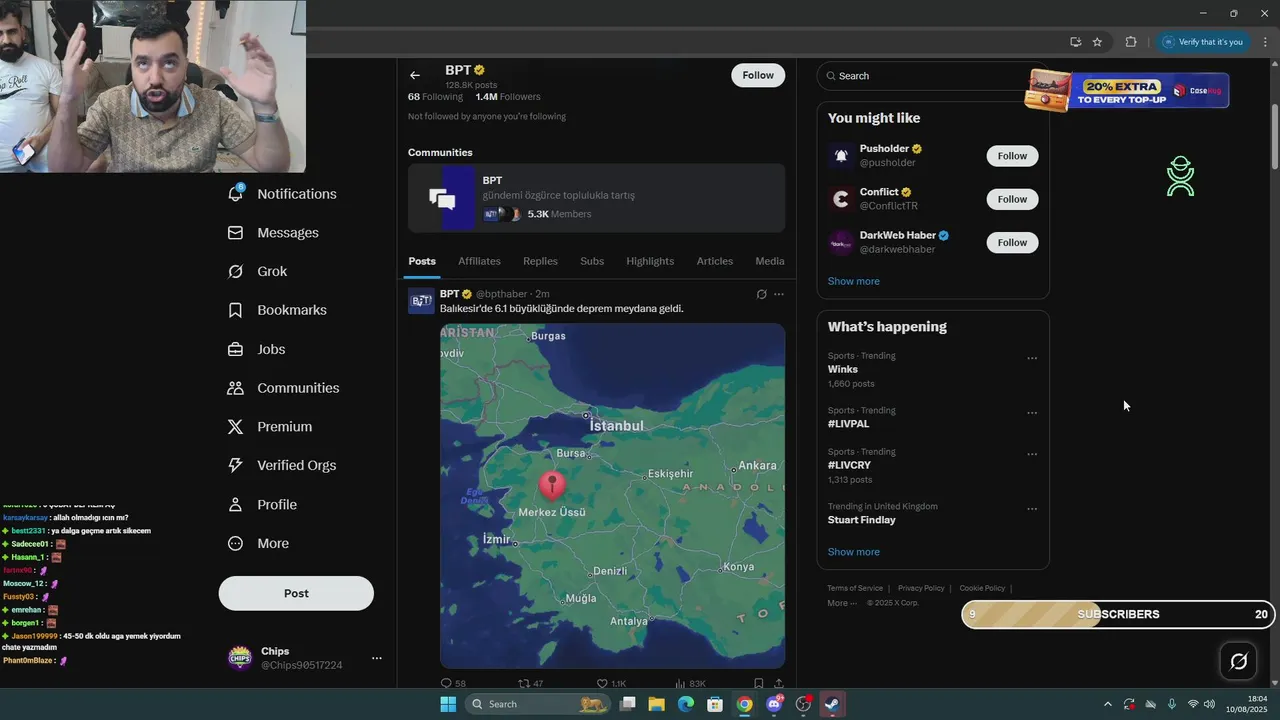Click the white Post button

tap(296, 593)
